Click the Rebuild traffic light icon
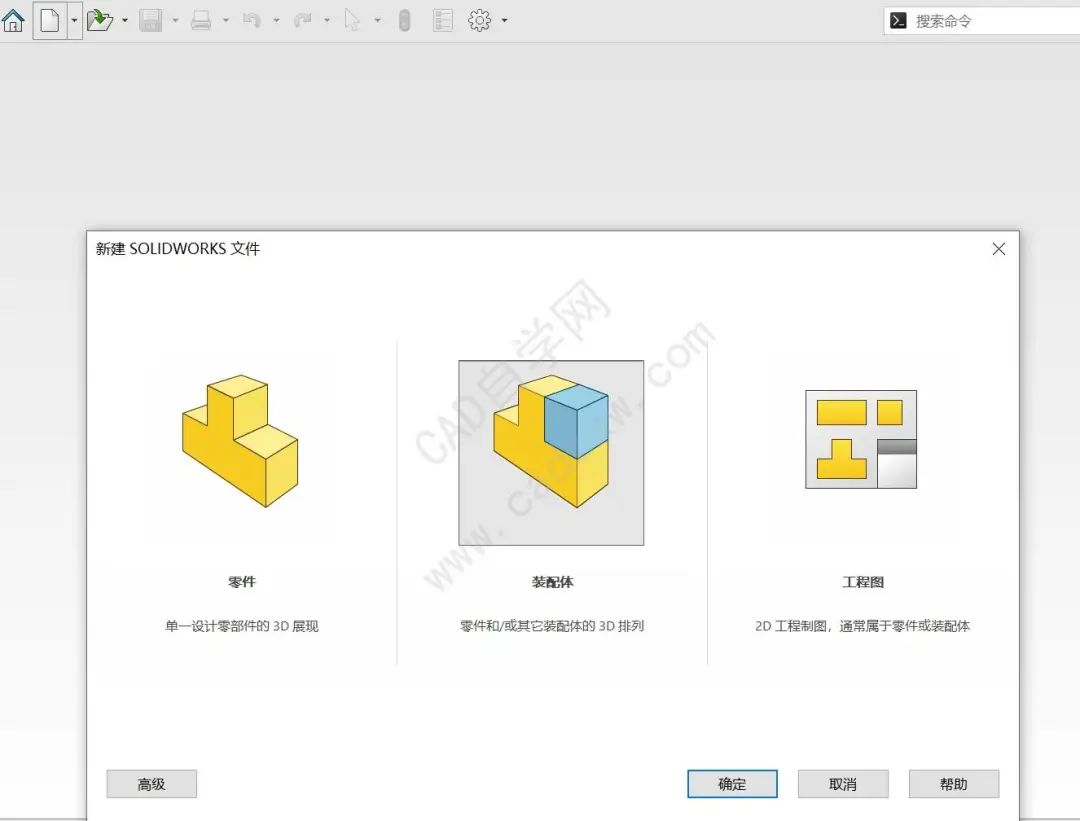Viewport: 1080px width, 821px height. pos(404,20)
